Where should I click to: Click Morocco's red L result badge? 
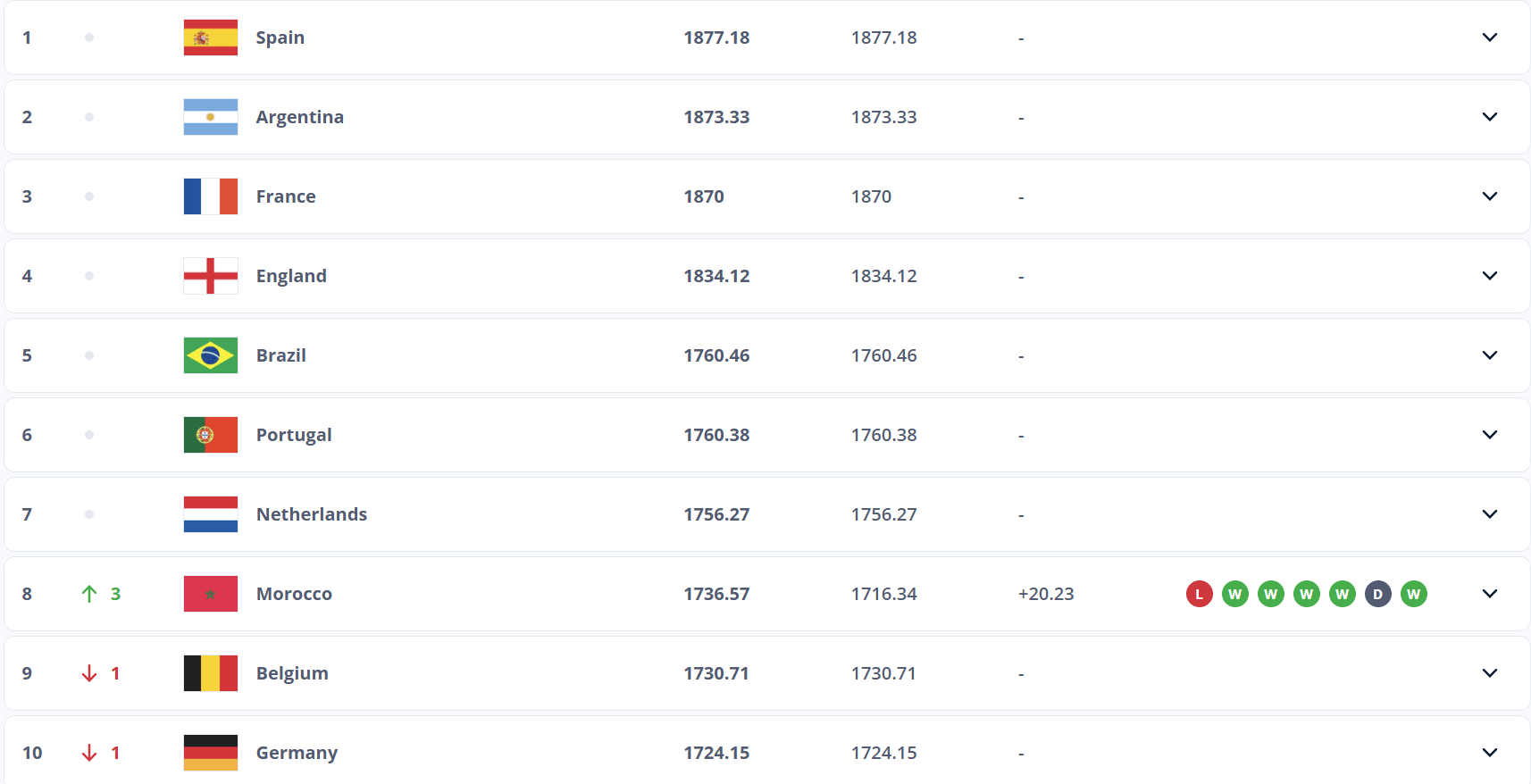click(x=1199, y=594)
